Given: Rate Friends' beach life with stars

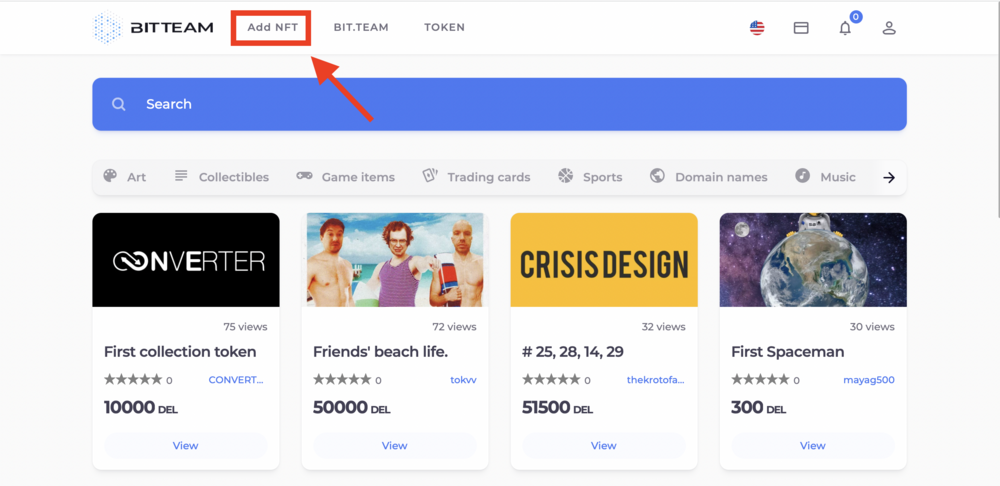Looking at the screenshot, I should tap(342, 379).
